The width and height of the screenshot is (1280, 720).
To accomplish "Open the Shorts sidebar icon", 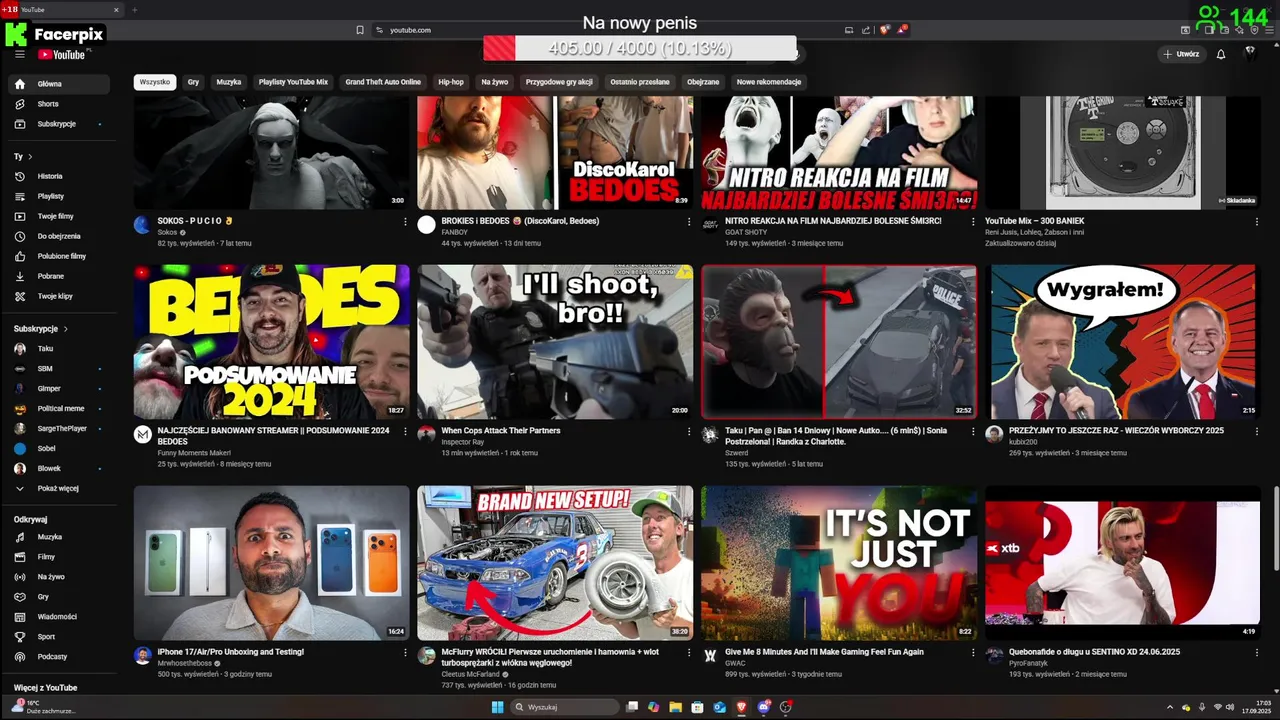I will point(19,104).
